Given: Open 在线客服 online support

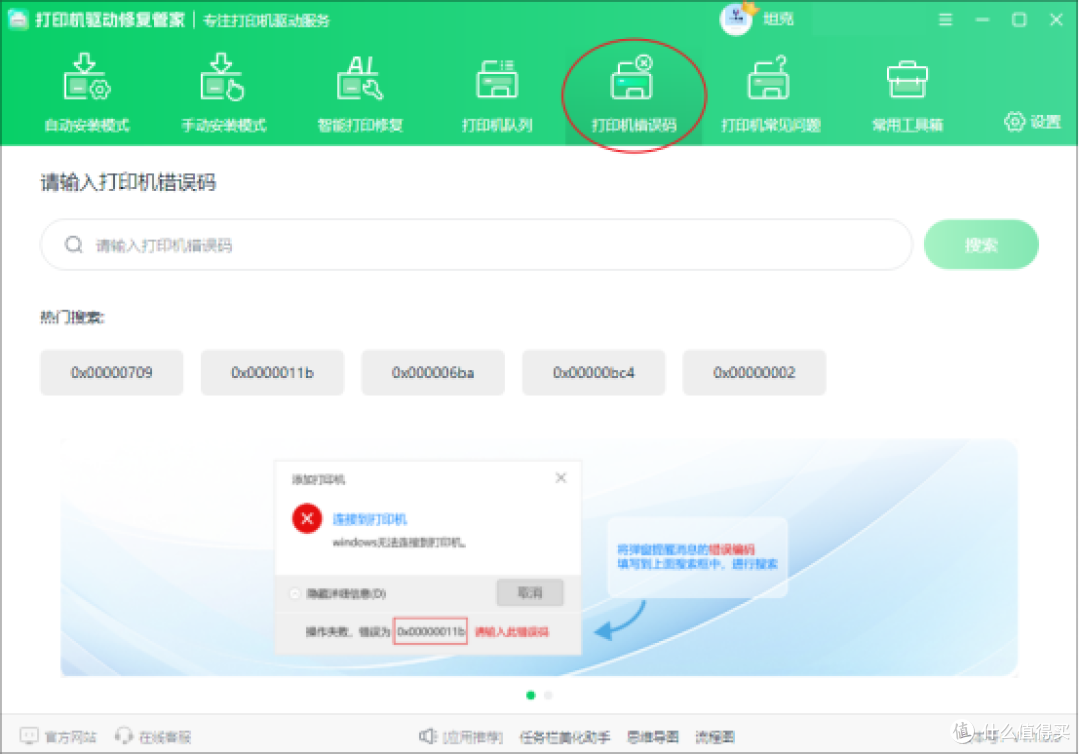Looking at the screenshot, I should coord(153,737).
